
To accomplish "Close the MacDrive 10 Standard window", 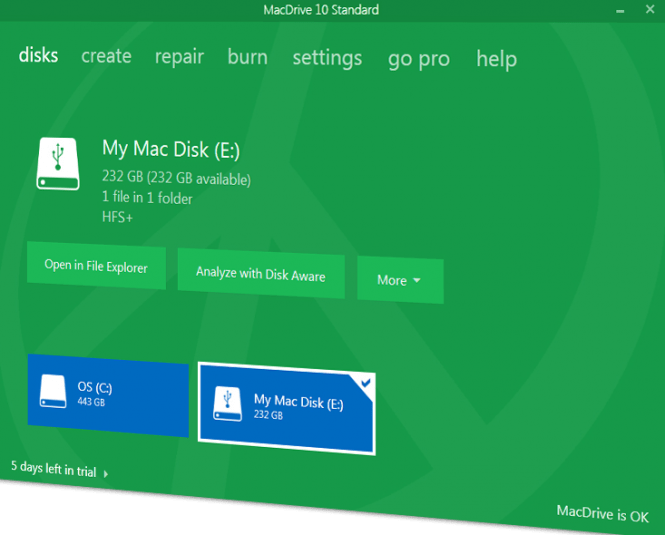I will tap(650, 9).
